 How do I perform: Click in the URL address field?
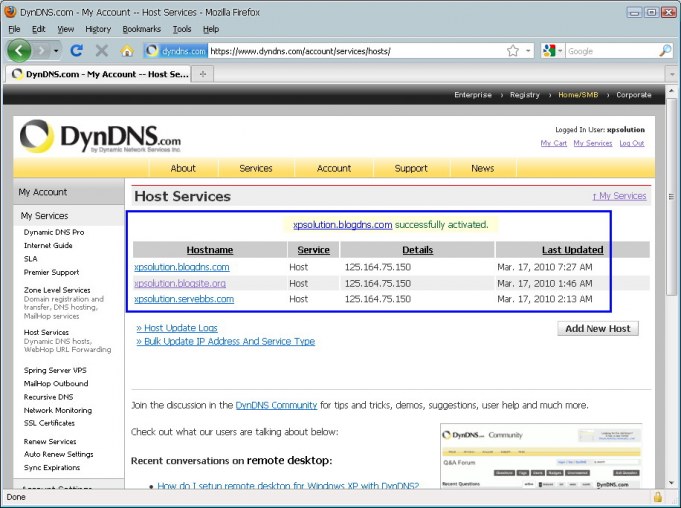click(x=356, y=51)
